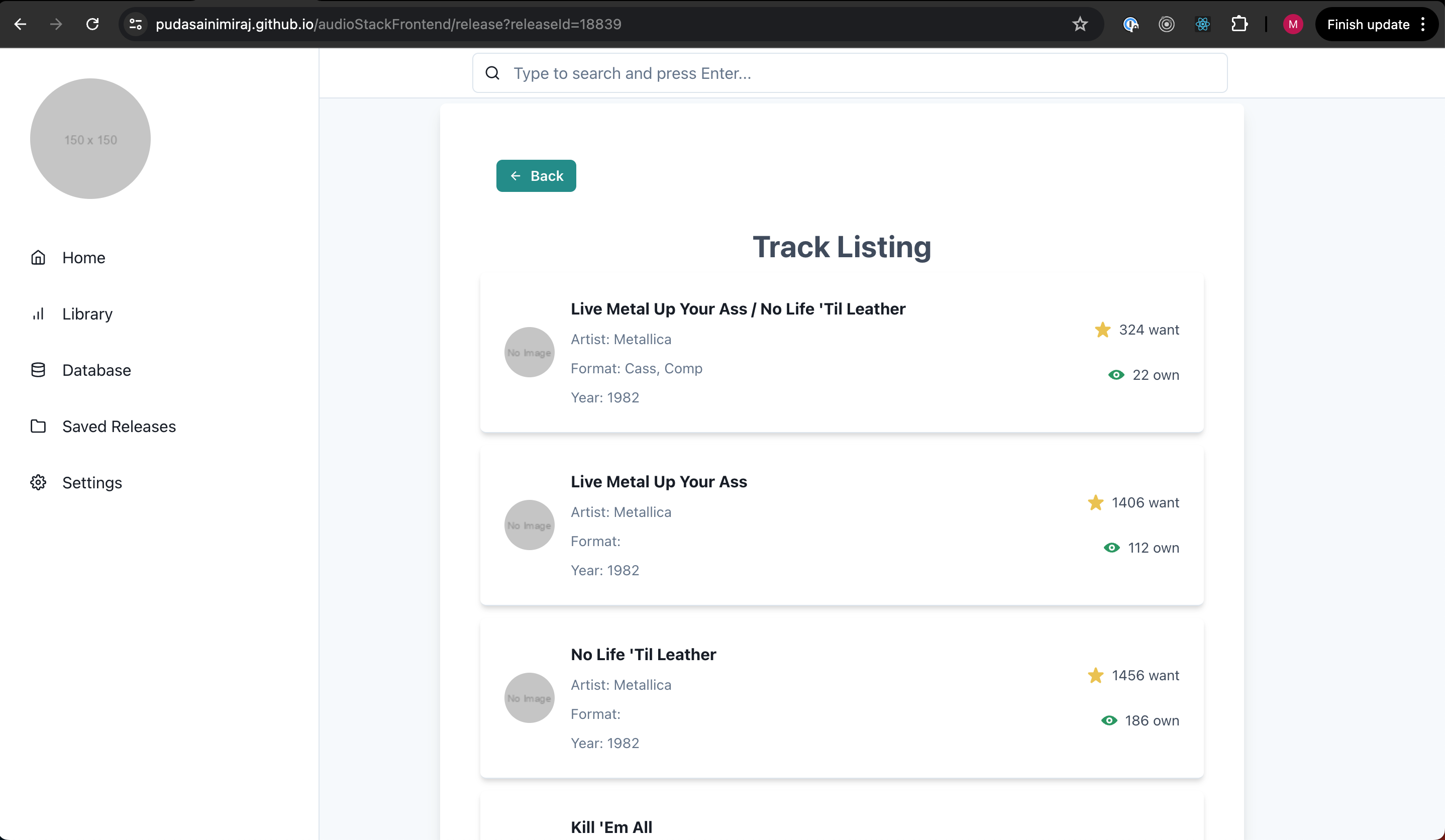This screenshot has height=840, width=1445.
Task: Reload the page with refresh icon
Action: tap(92, 24)
